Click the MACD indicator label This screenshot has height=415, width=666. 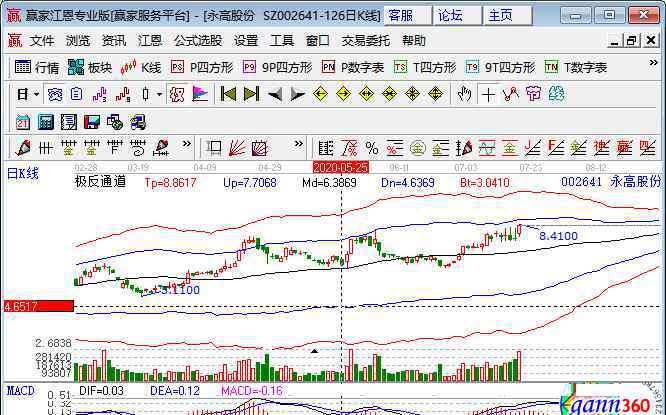click(21, 390)
